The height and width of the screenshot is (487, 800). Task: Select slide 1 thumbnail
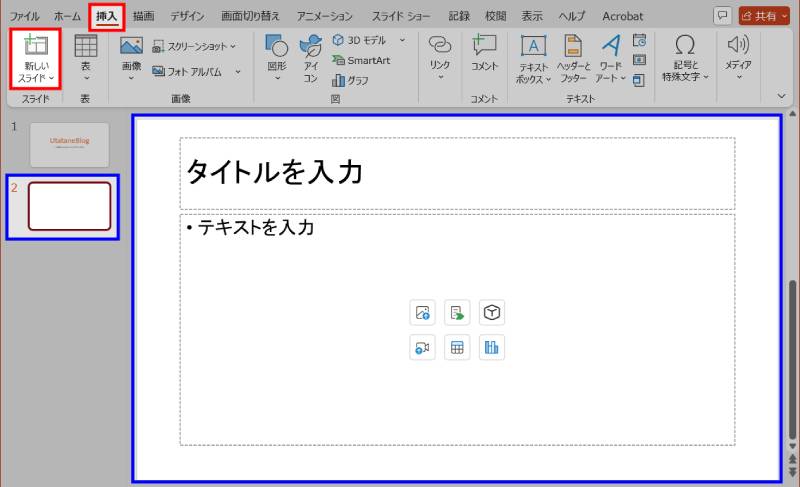coord(69,145)
